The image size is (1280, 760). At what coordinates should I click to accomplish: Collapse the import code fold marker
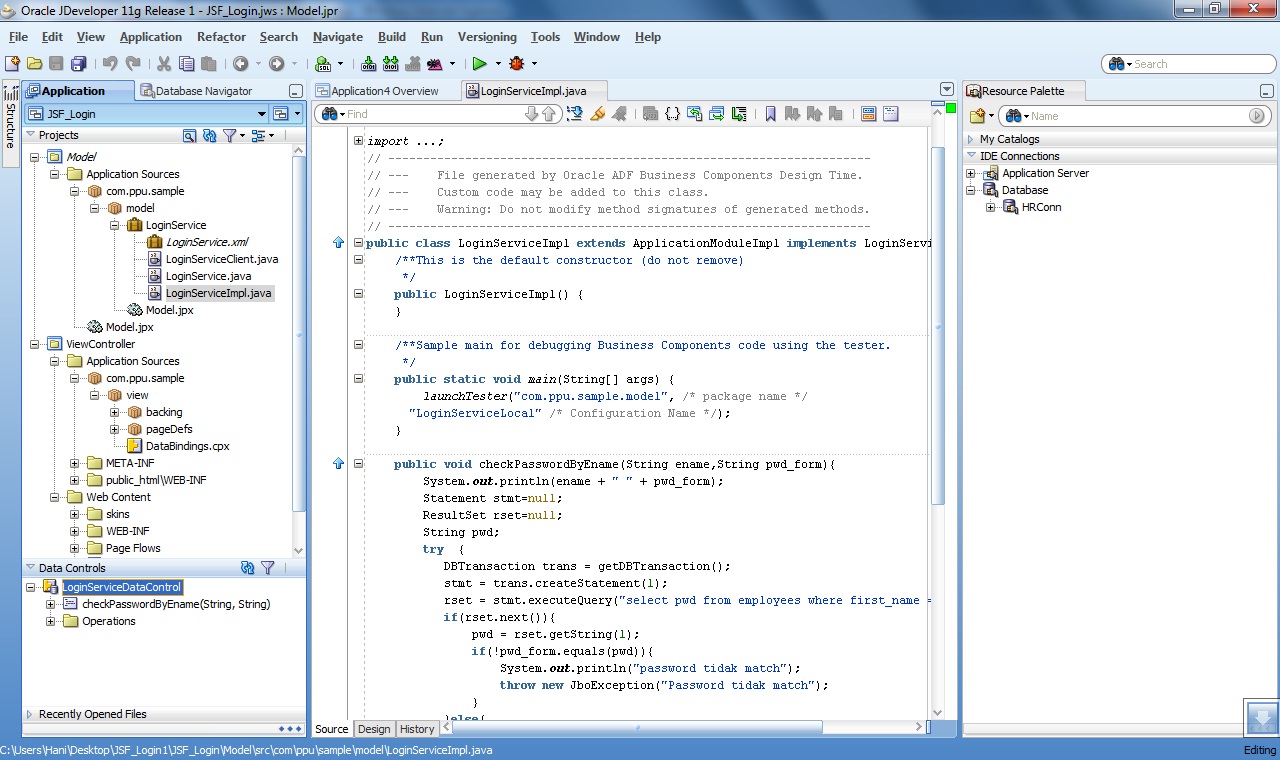358,141
